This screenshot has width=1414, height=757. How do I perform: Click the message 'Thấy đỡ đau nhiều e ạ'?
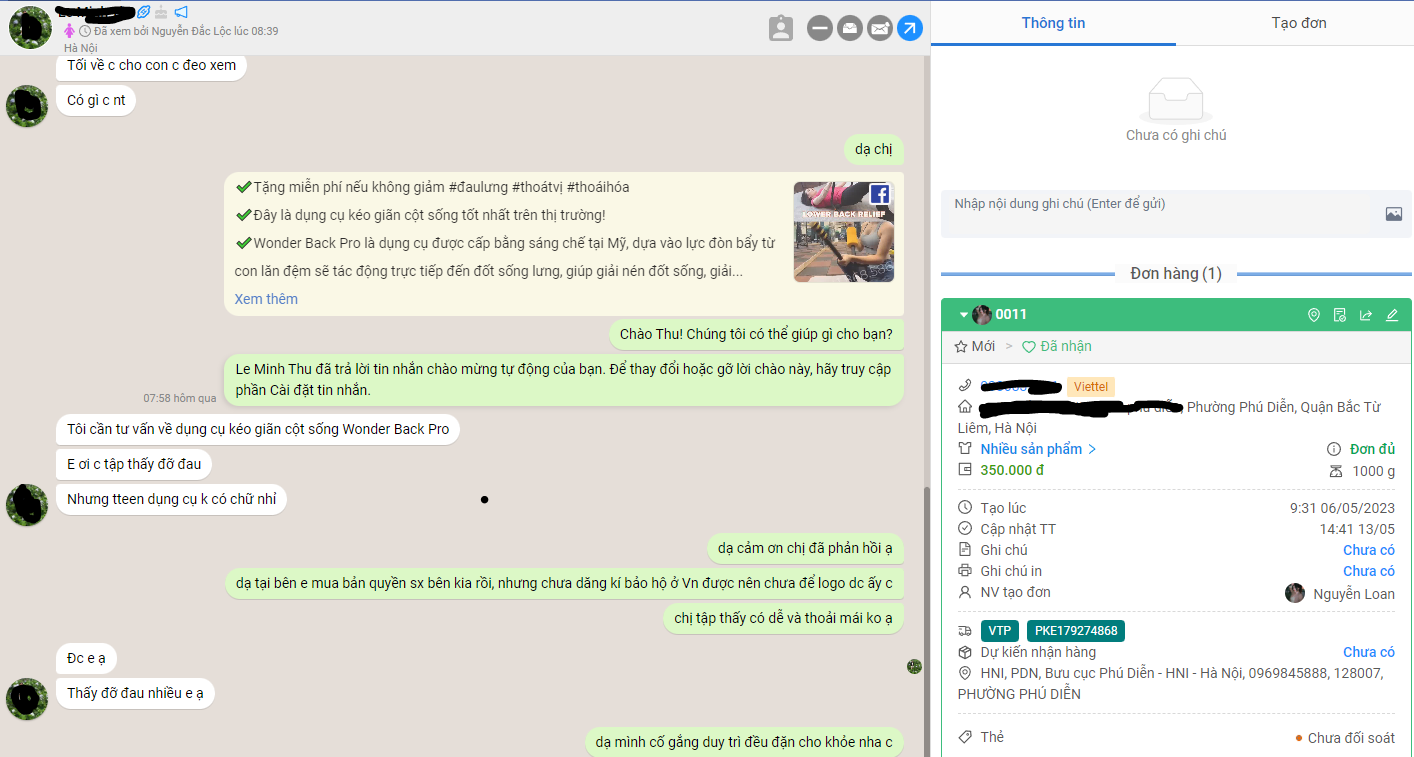pos(135,693)
